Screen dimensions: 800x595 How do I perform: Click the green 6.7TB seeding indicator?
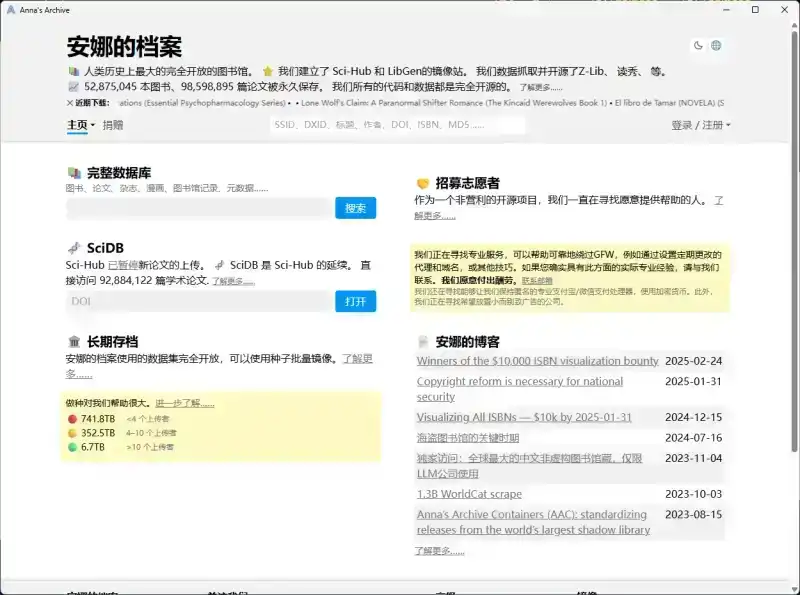[72, 447]
